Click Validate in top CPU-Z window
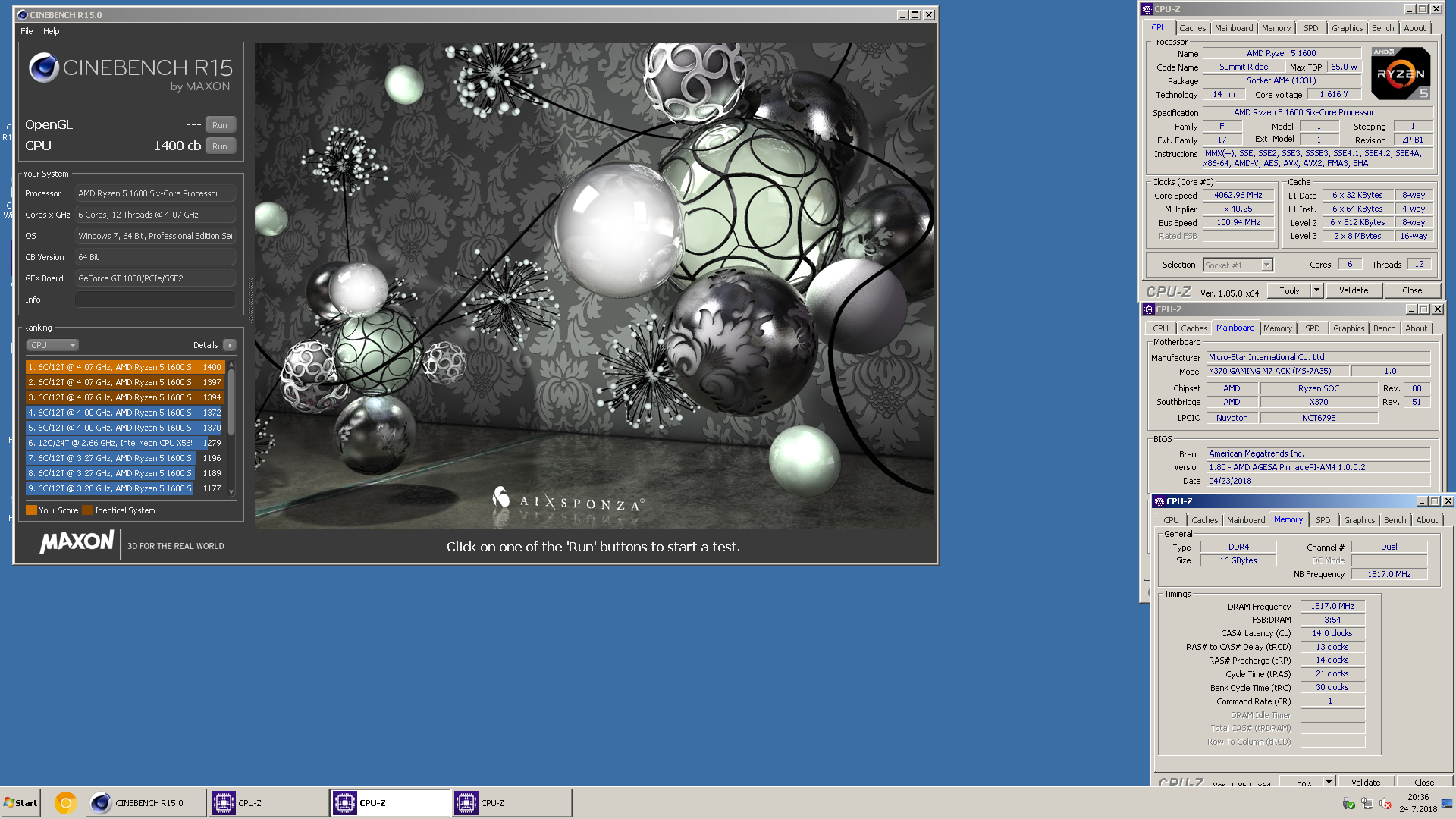 pos(1354,290)
